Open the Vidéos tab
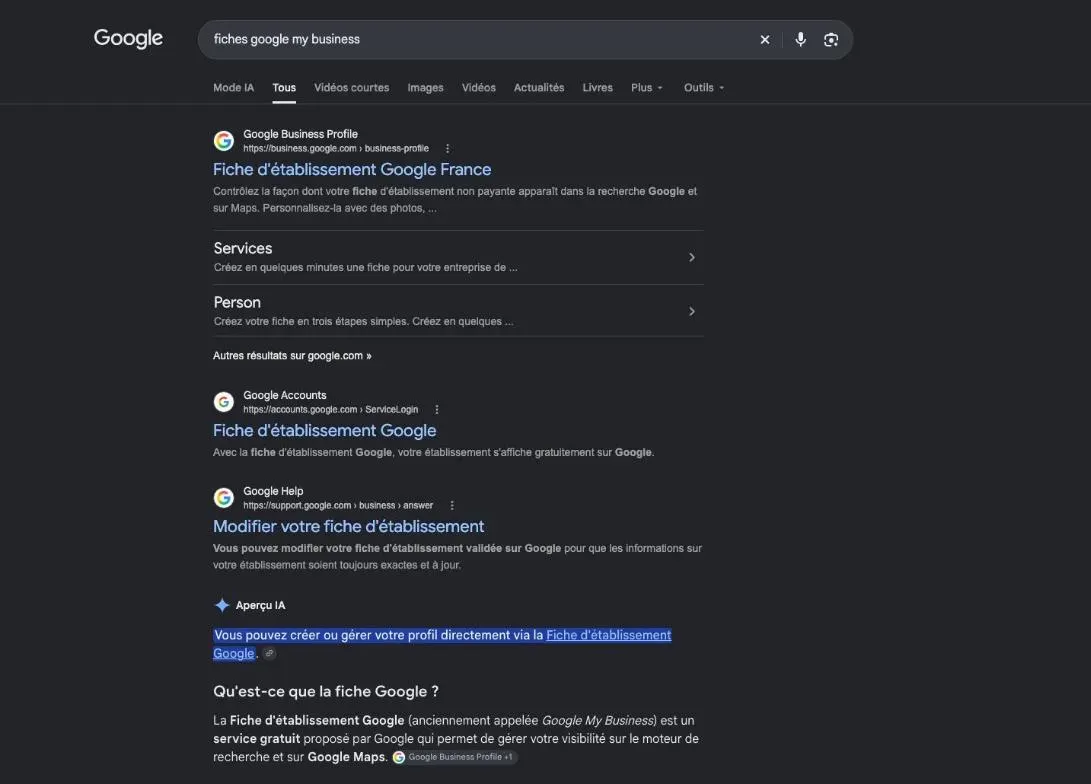This screenshot has height=784, width=1091. (479, 88)
